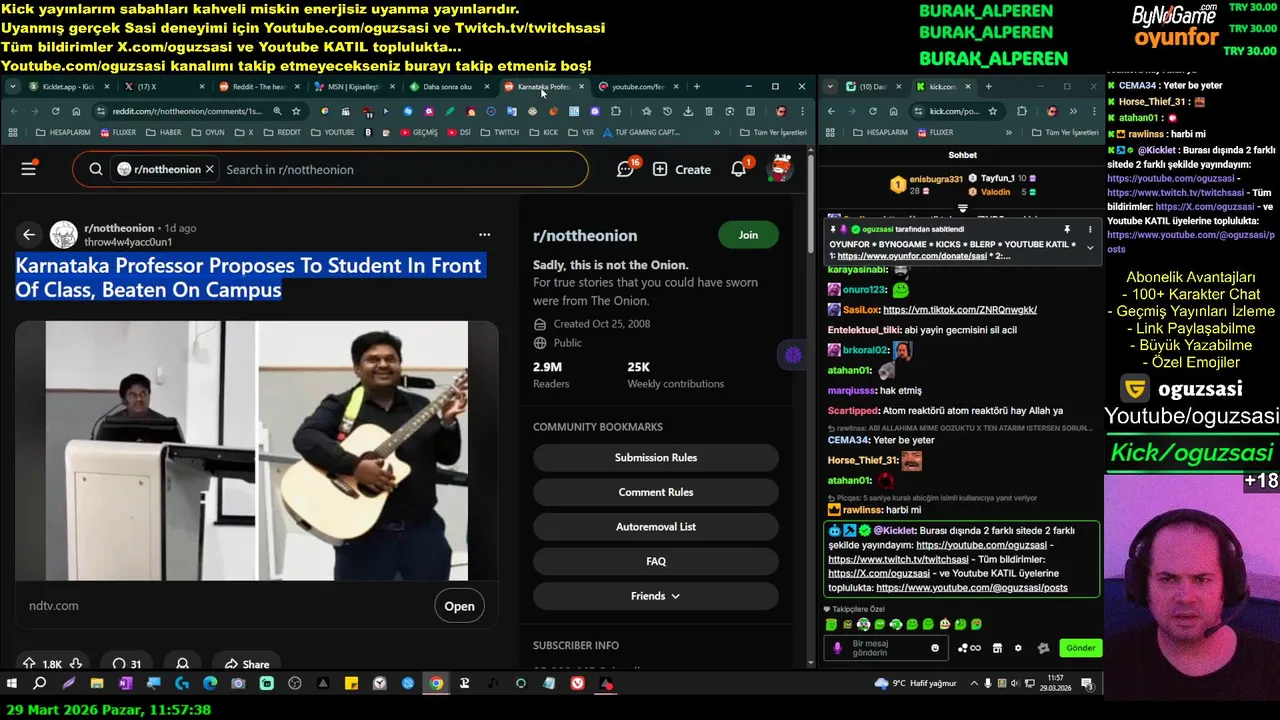Go back using post back arrow
This screenshot has width=1280, height=720.
29,235
